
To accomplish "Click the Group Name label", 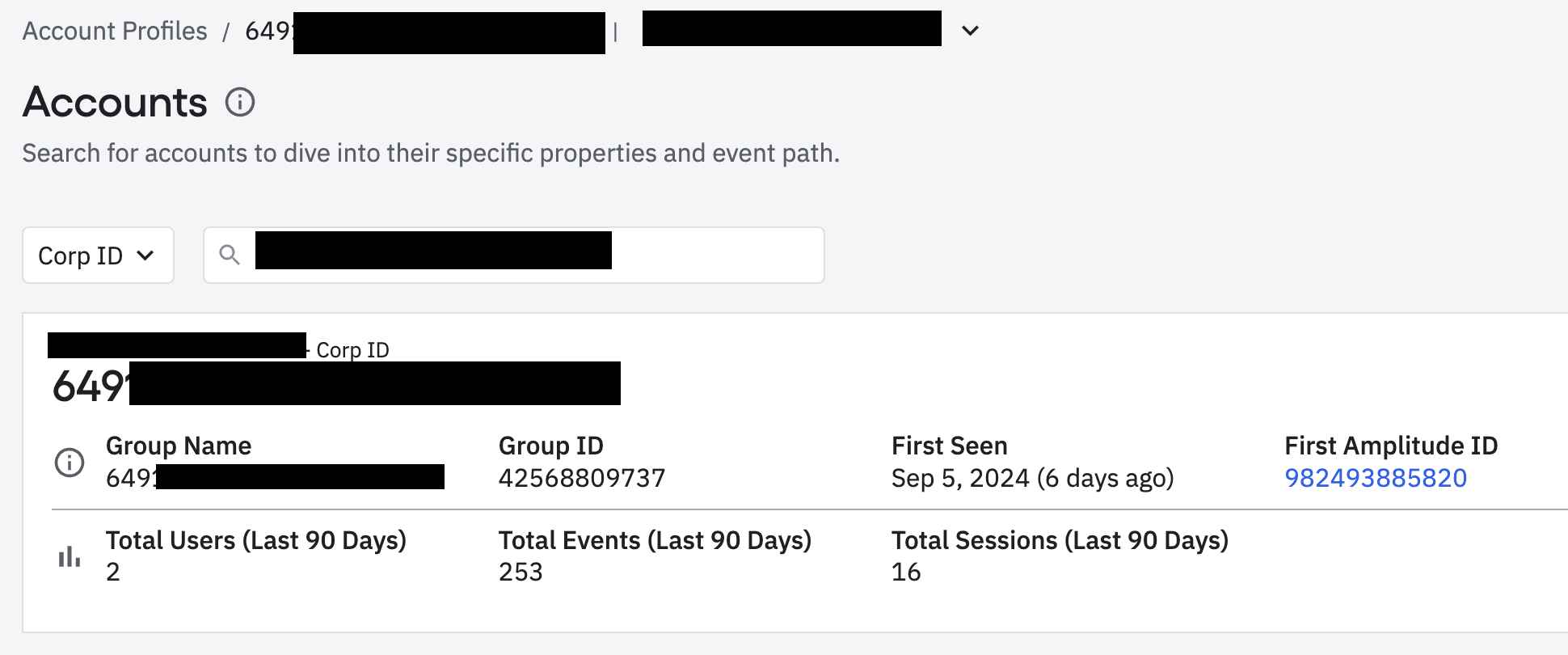I will point(179,446).
